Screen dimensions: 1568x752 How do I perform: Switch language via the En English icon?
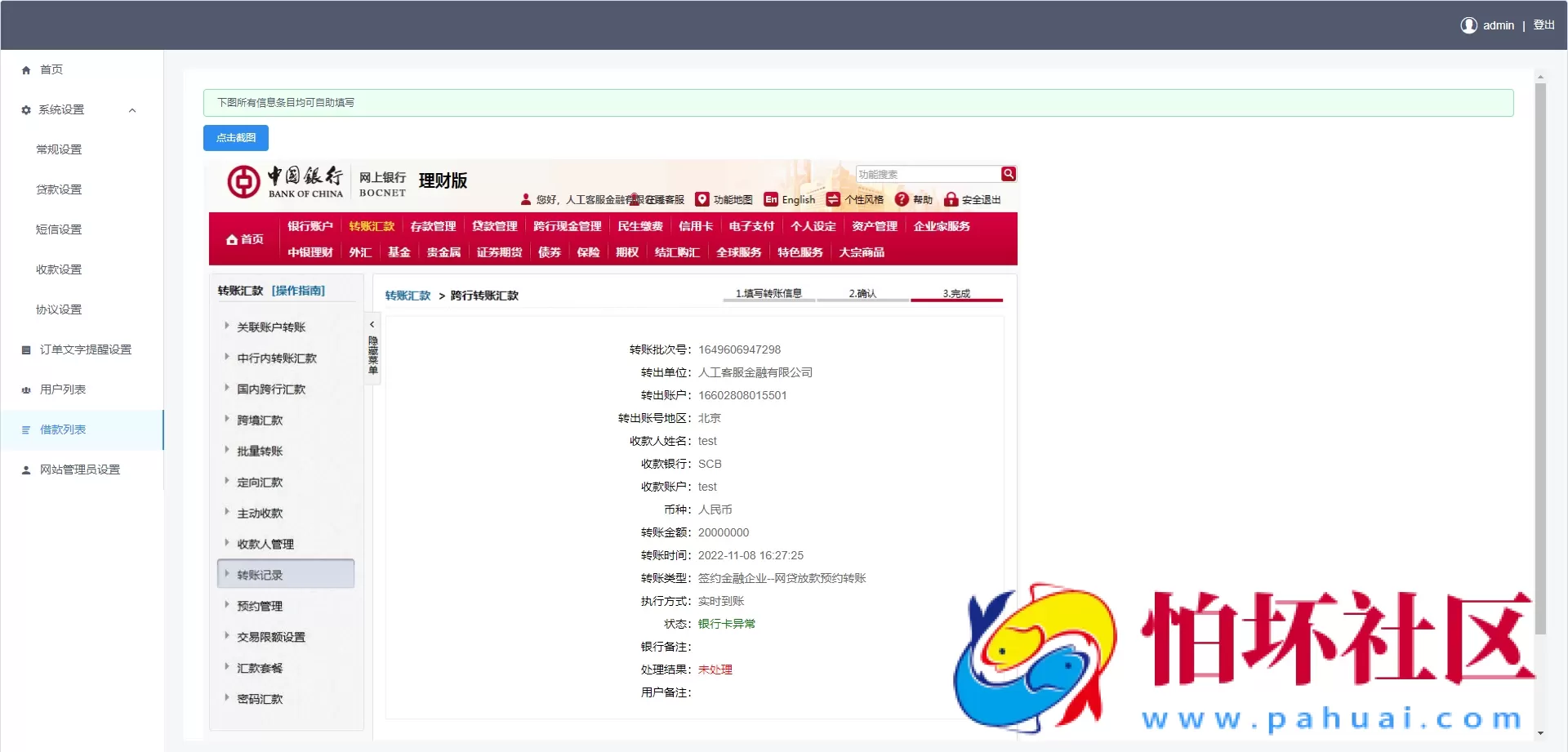(x=771, y=198)
